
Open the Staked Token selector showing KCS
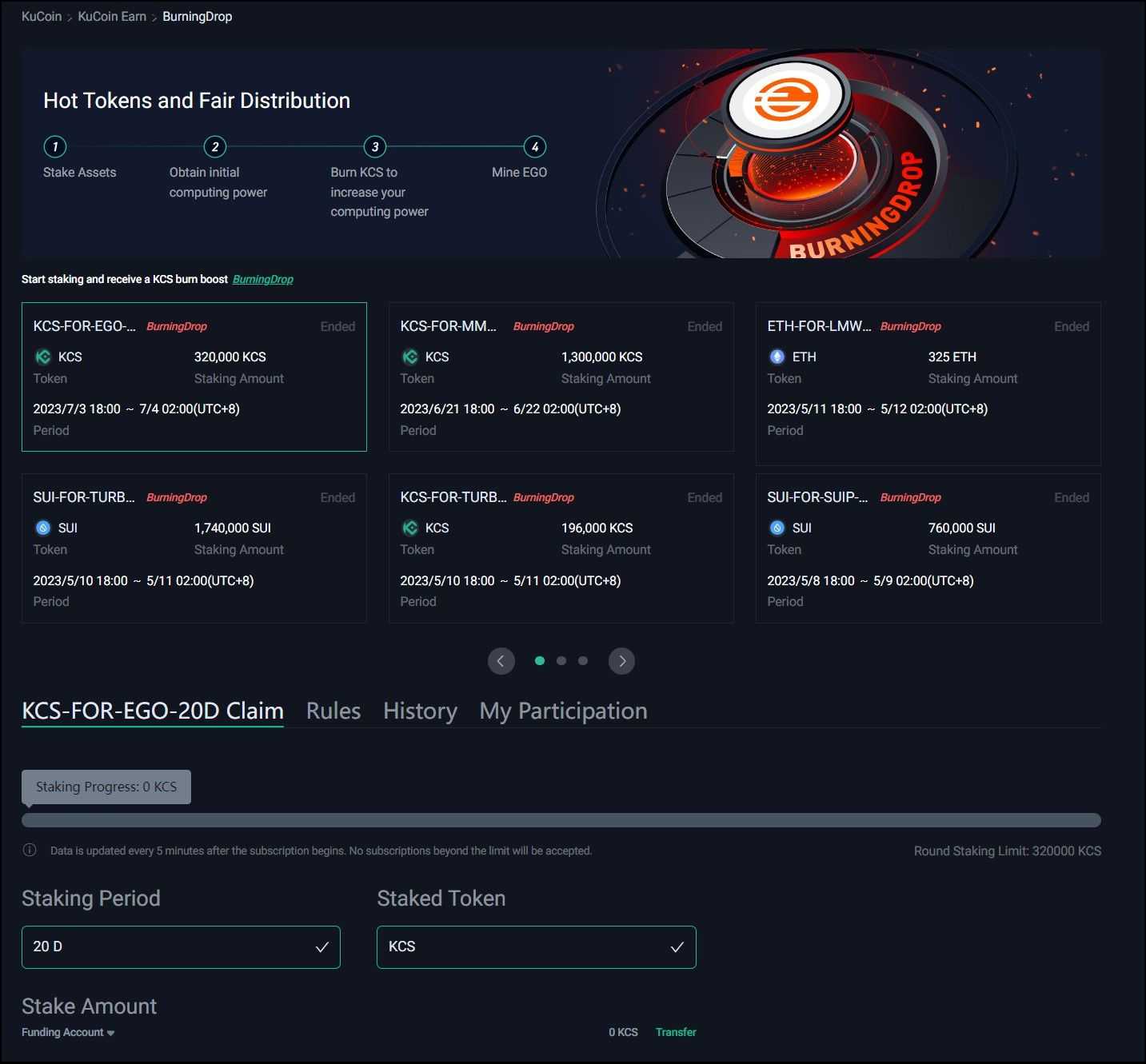coord(536,946)
